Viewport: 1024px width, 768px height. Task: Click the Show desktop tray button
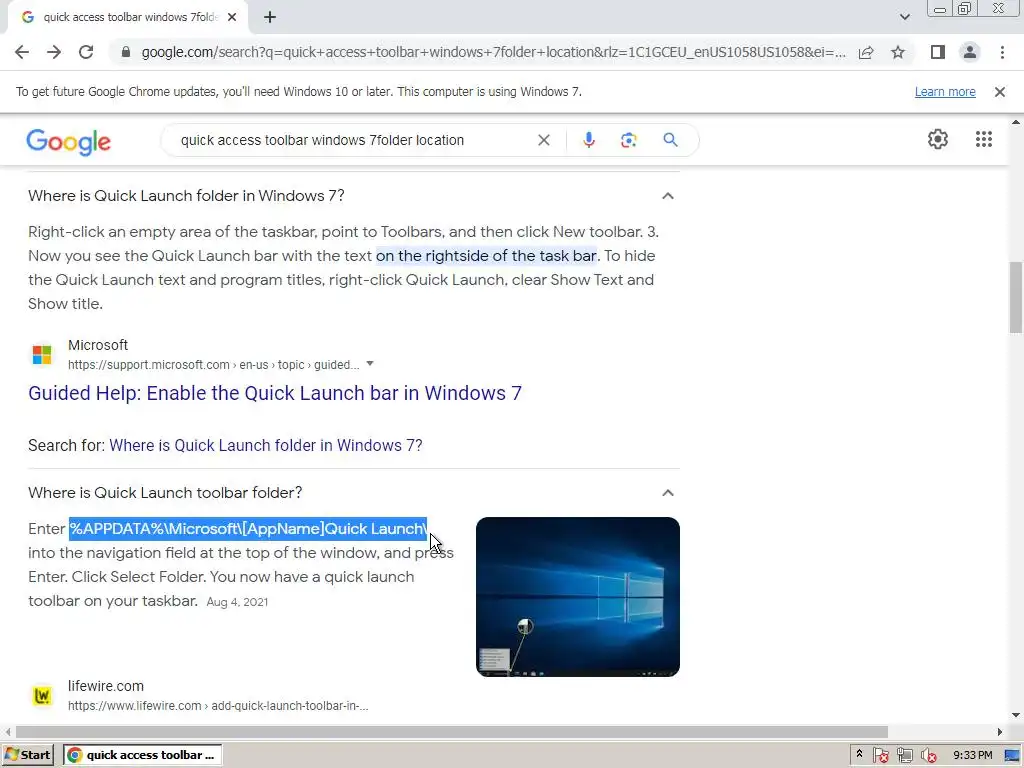click(x=1012, y=756)
